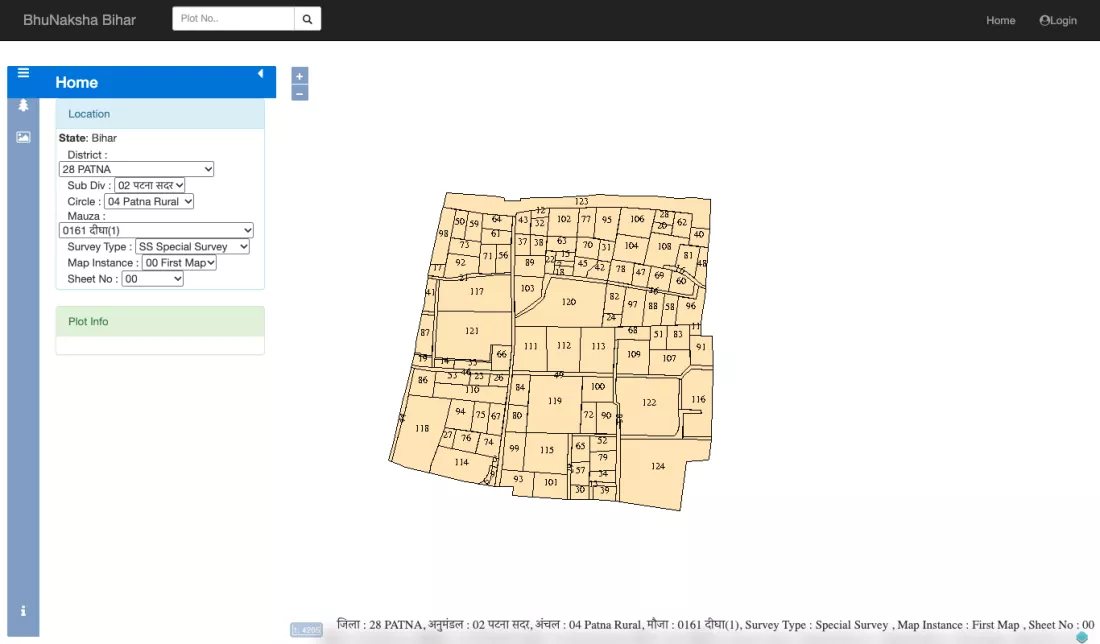
Task: Select plot 103 on the map
Action: pos(528,288)
